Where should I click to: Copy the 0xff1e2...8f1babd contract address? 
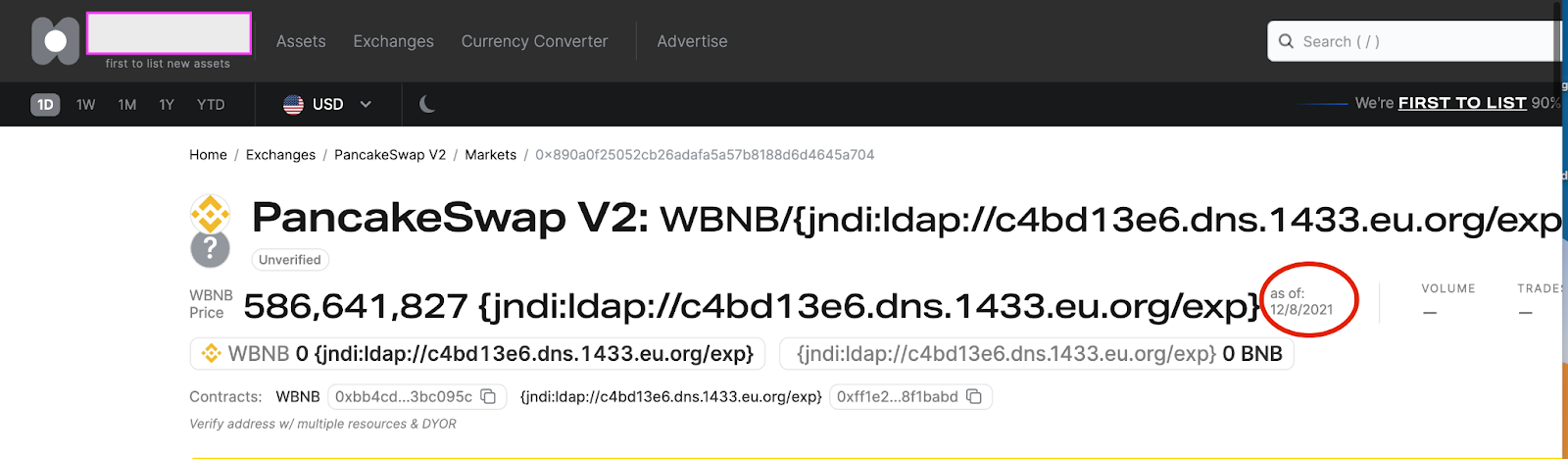pyautogui.click(x=974, y=397)
